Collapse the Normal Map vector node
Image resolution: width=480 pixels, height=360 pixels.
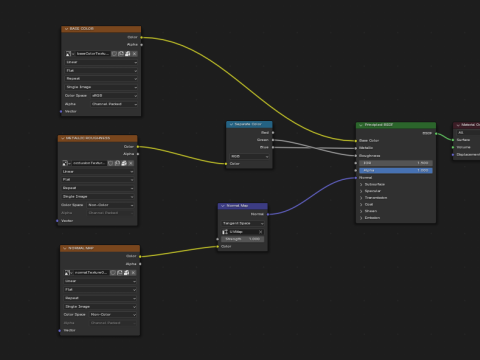click(223, 206)
